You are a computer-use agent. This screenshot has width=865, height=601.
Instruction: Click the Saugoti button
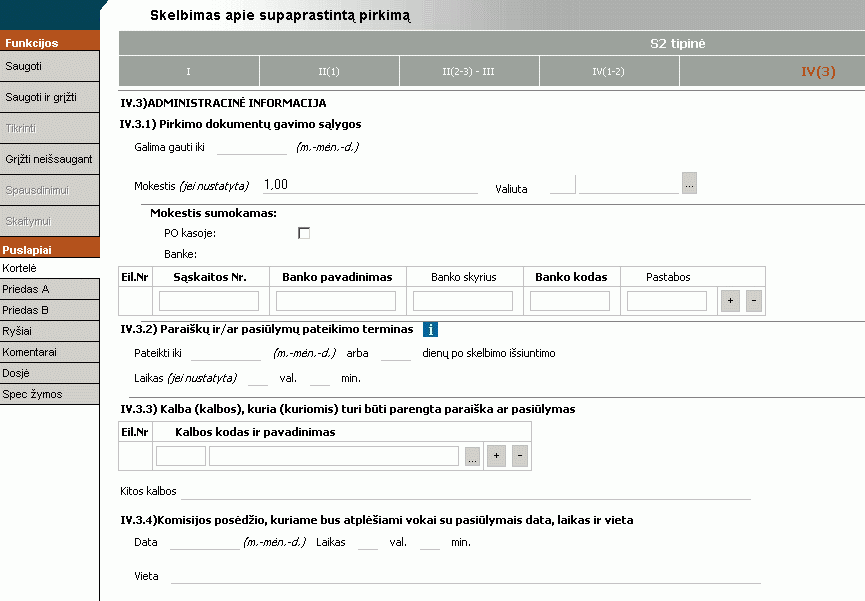(x=50, y=66)
